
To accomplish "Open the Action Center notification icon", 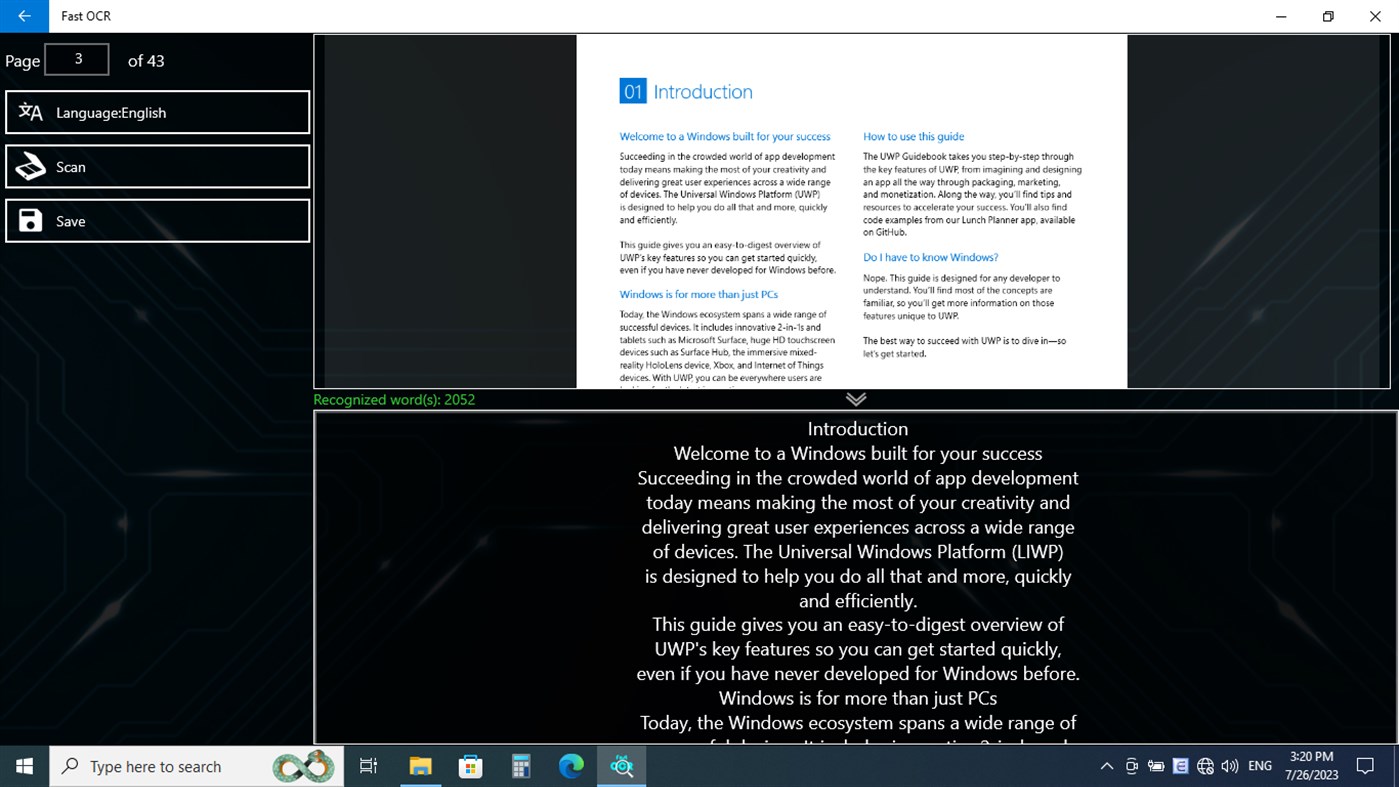I will 1366,766.
